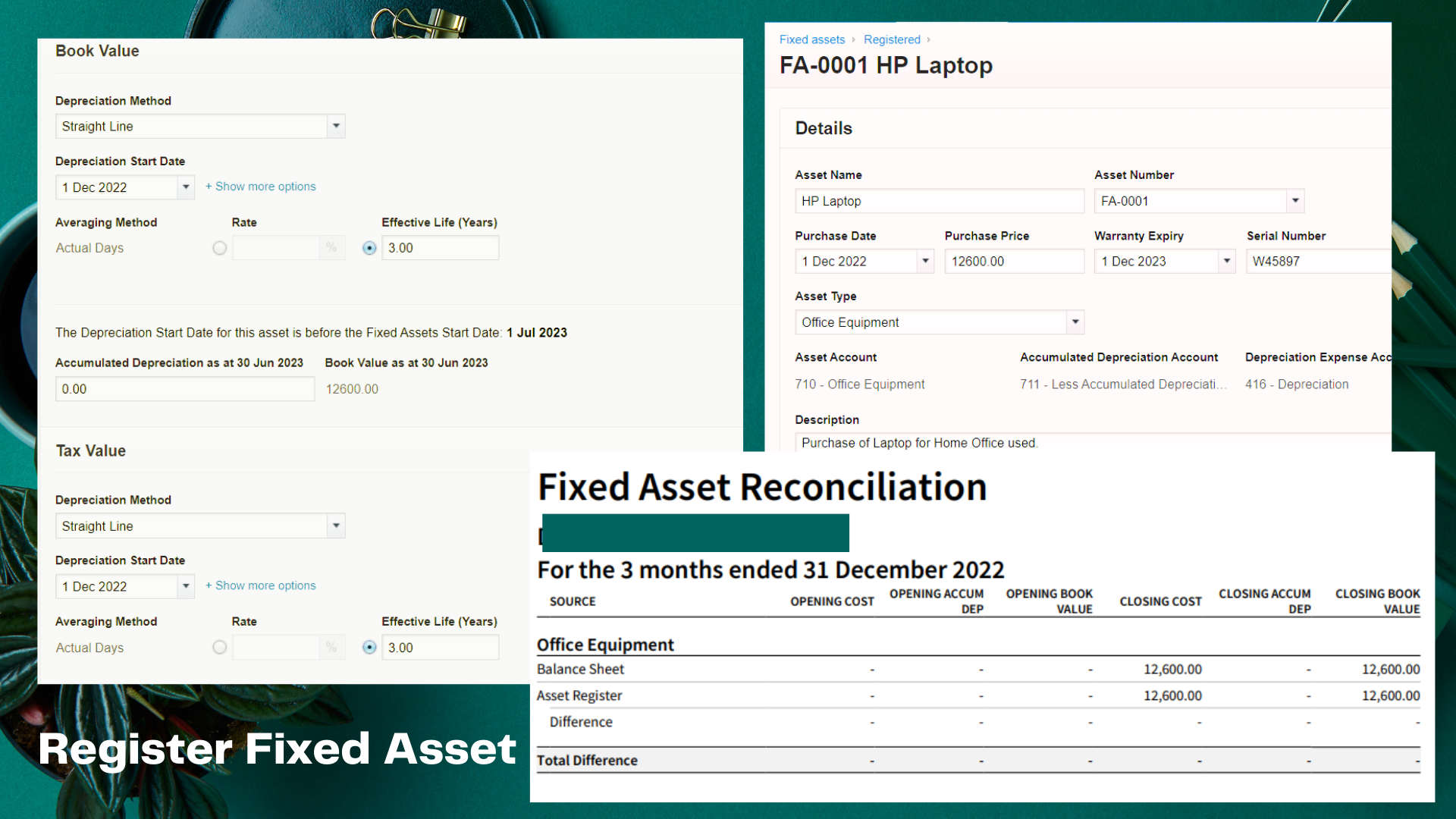Image resolution: width=1456 pixels, height=819 pixels.
Task: Select Tax Value Effective Life radio button
Action: tap(369, 648)
